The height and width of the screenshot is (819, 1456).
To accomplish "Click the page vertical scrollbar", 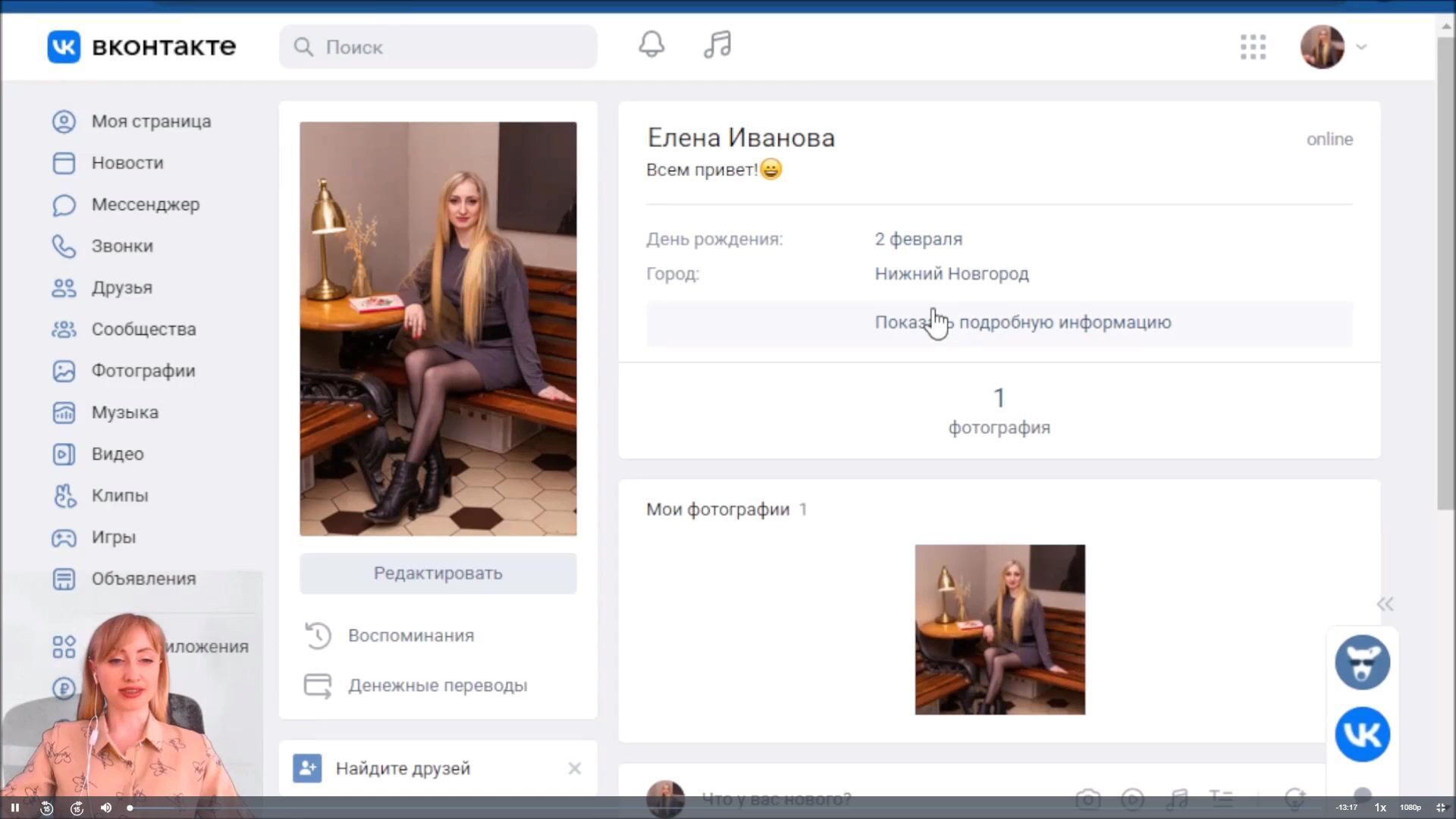I will tap(1445, 273).
